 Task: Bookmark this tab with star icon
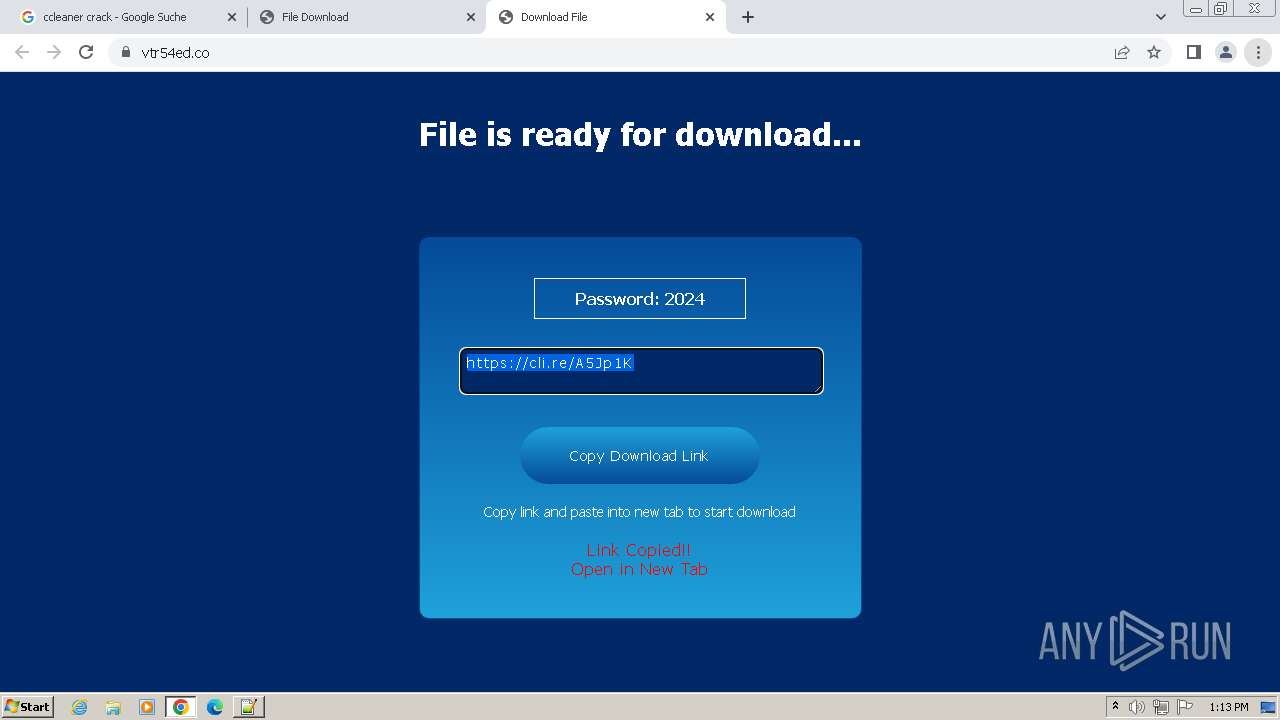click(1154, 52)
